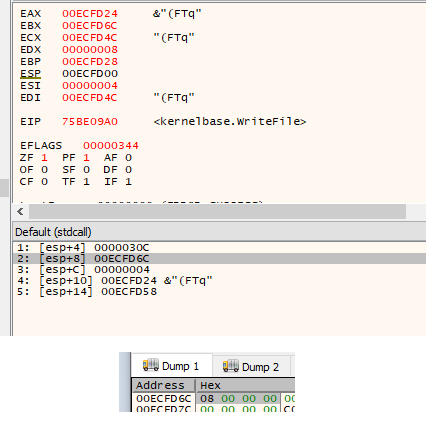Select argument 1 value 0000030C

click(x=122, y=248)
